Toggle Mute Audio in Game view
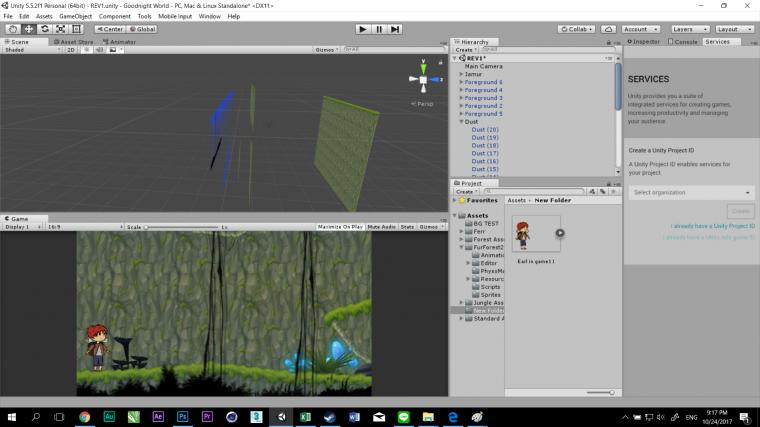The width and height of the screenshot is (760, 427). point(381,227)
